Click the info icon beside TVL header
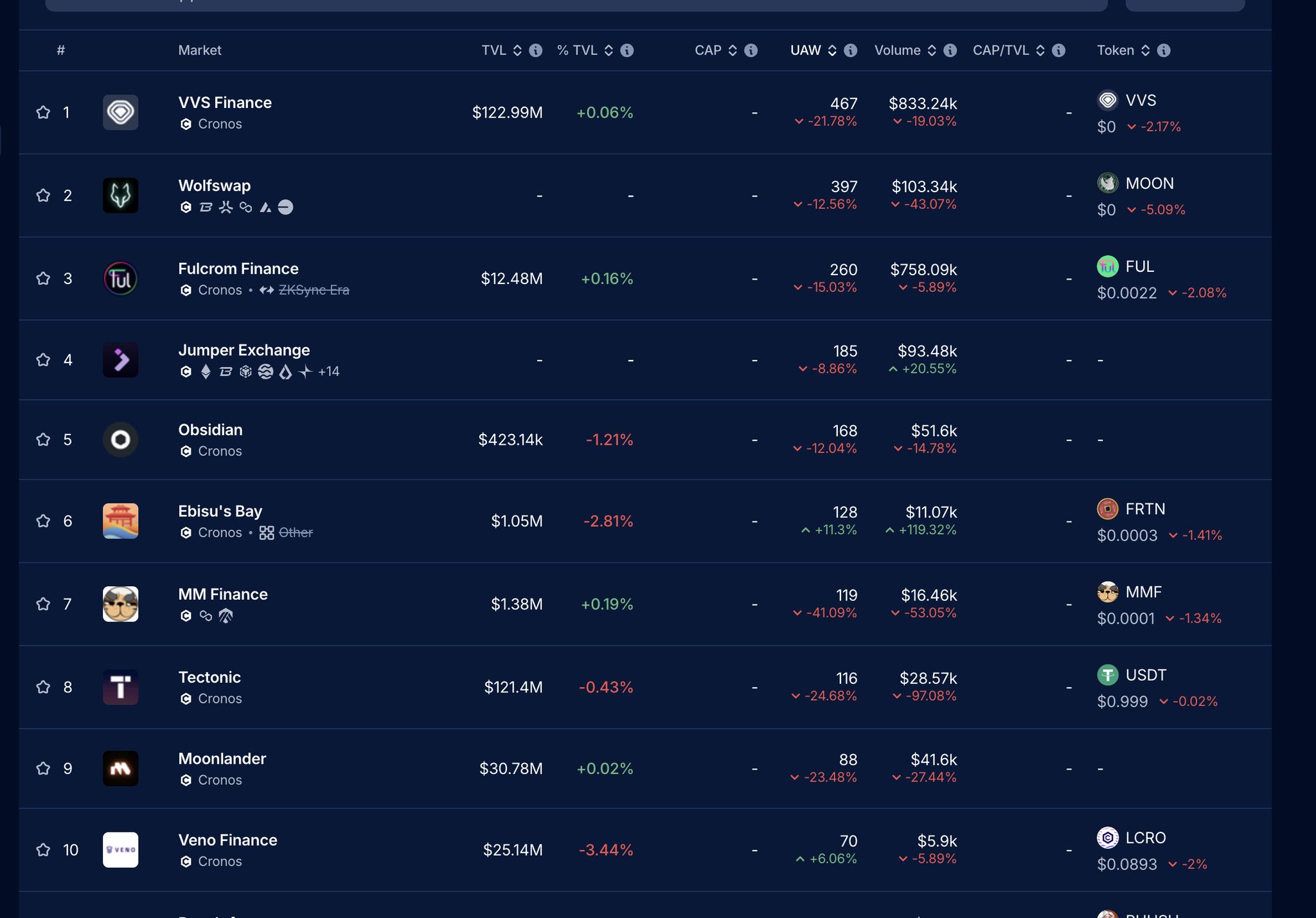Screen dimensions: 1316x918 (x=535, y=50)
